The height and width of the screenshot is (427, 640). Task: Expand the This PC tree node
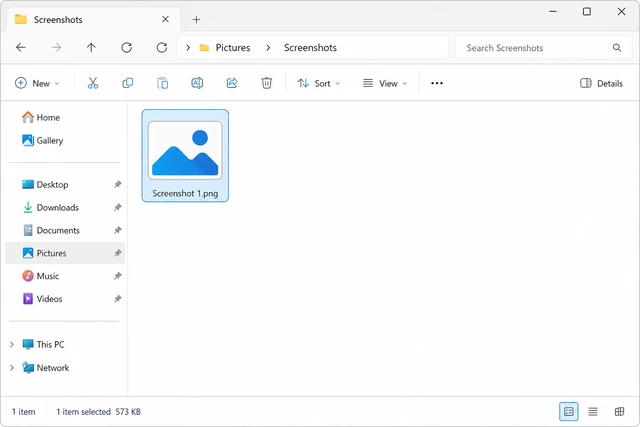(12, 345)
